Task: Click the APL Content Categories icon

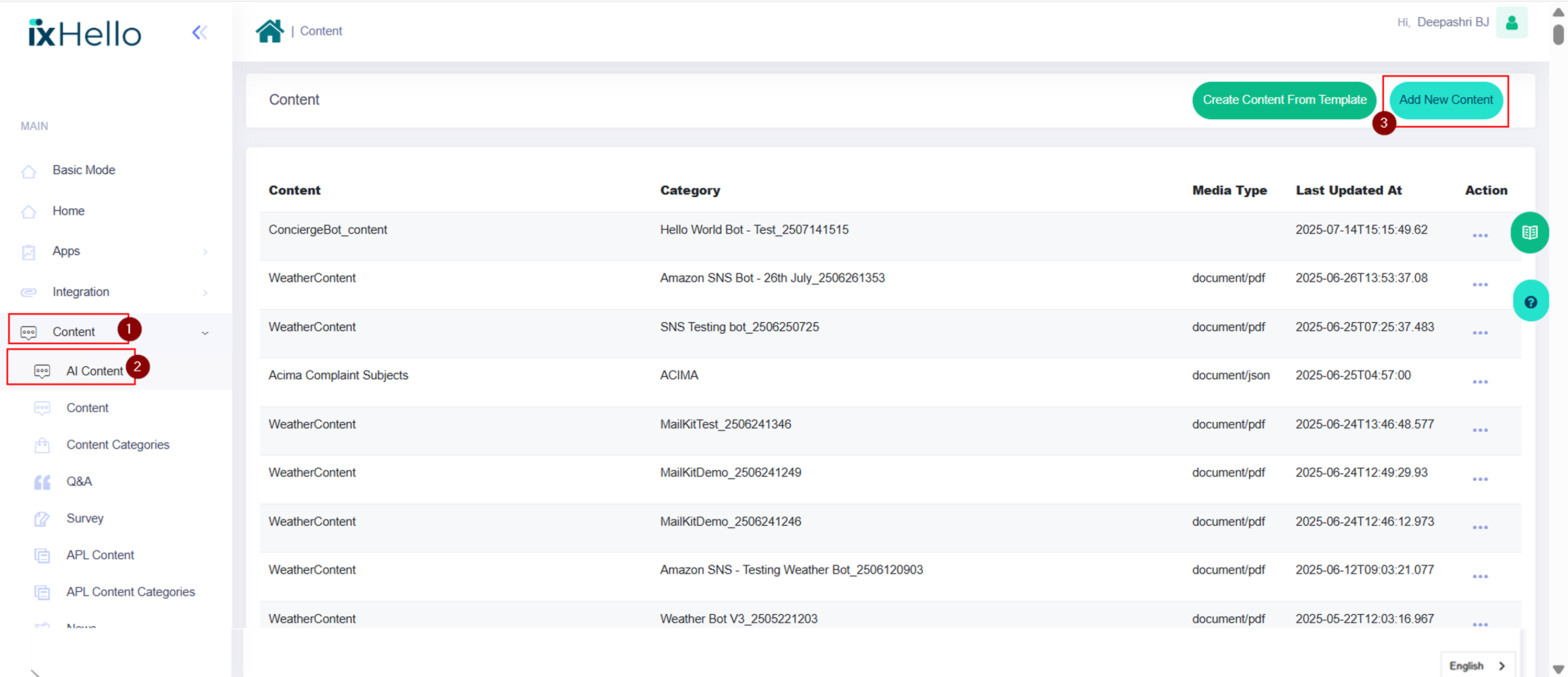Action: [42, 592]
